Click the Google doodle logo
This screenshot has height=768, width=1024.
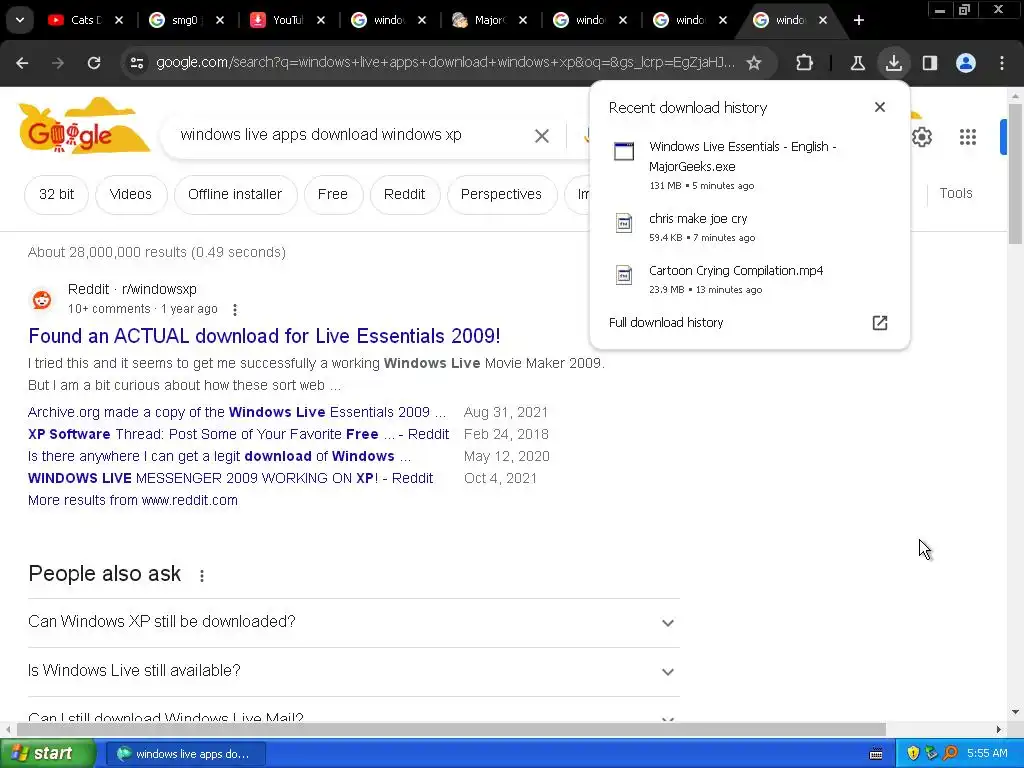[84, 128]
